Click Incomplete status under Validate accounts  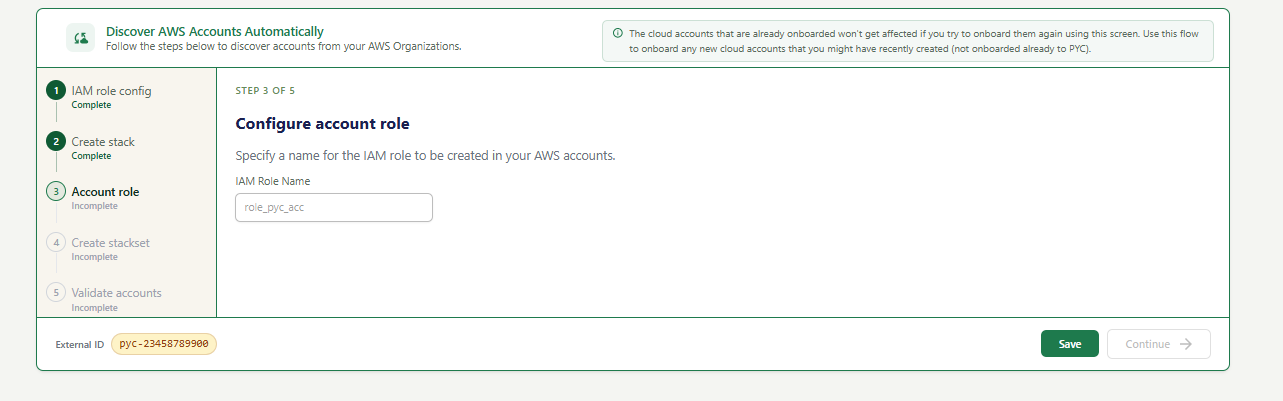[95, 308]
